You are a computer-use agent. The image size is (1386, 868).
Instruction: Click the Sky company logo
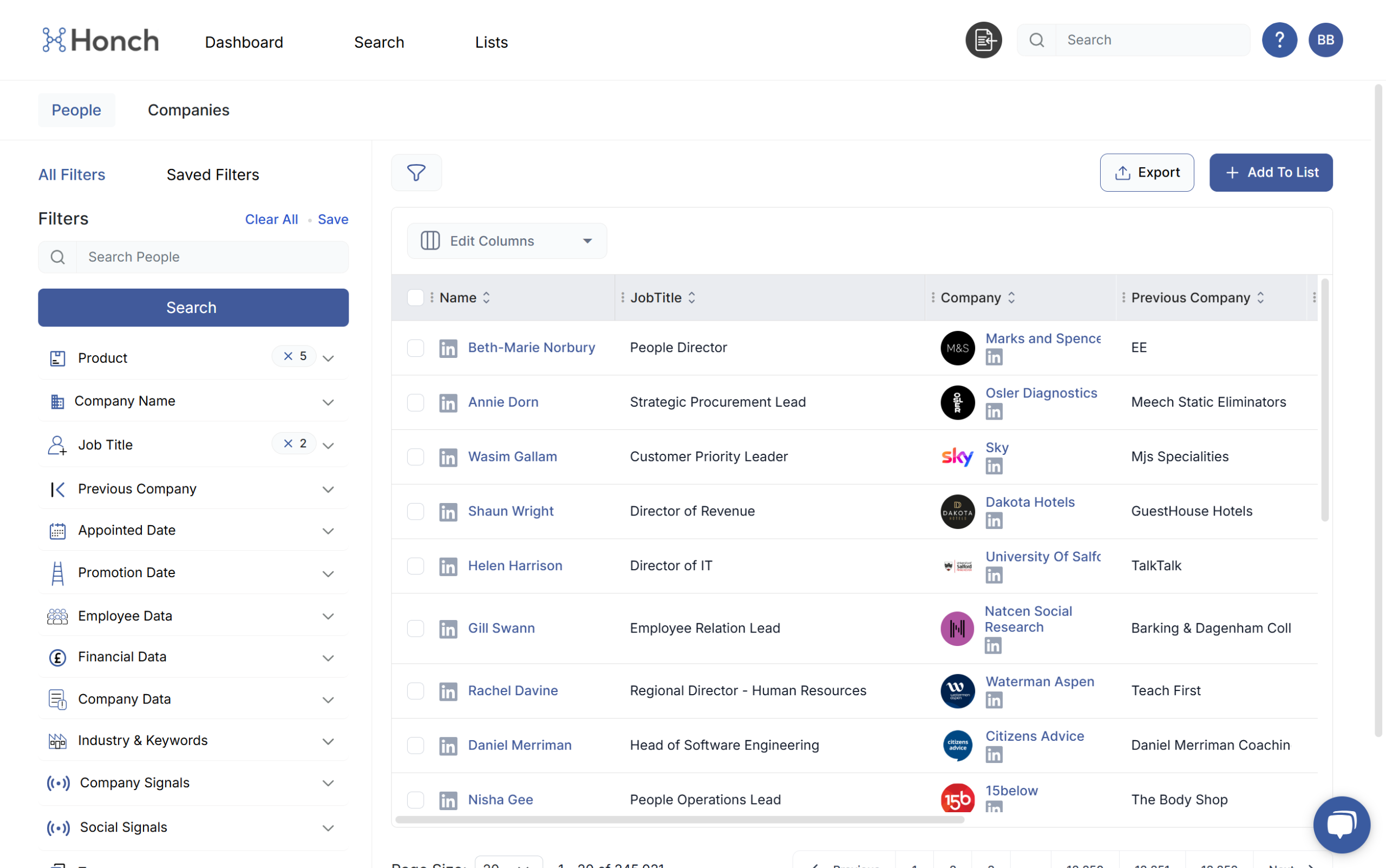(957, 457)
